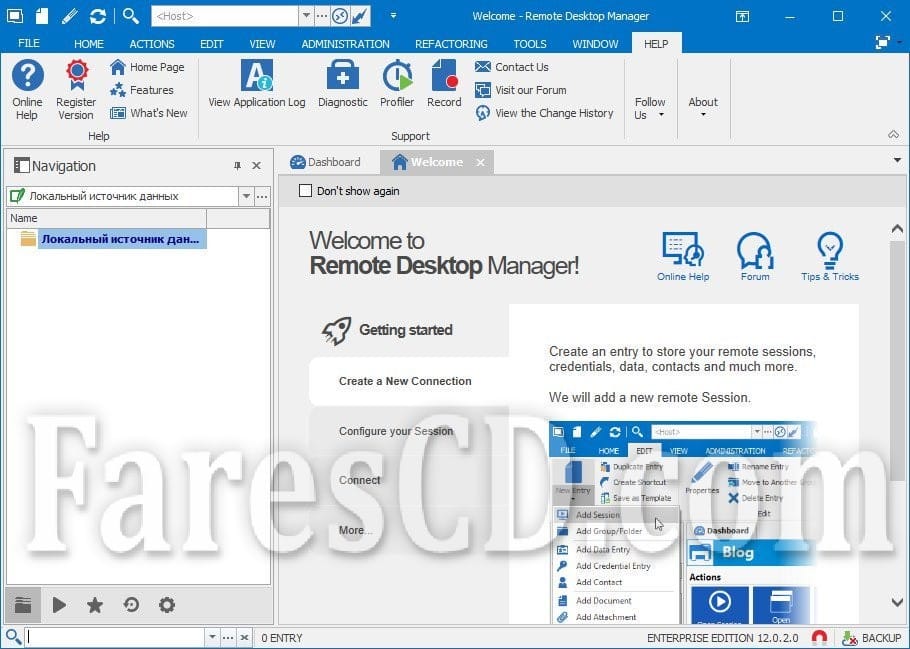This screenshot has height=649, width=910.
Task: Click search icon in status bar
Action: pos(13,637)
